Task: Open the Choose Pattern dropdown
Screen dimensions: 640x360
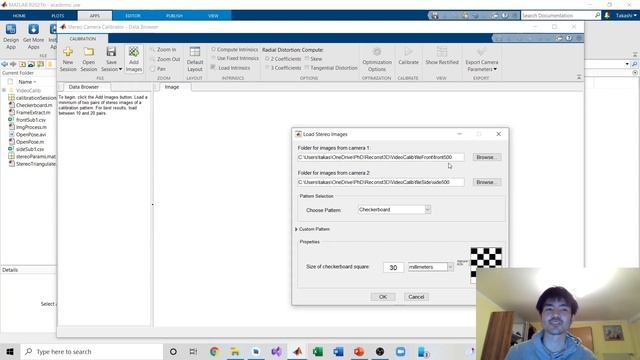Action: pyautogui.click(x=427, y=209)
